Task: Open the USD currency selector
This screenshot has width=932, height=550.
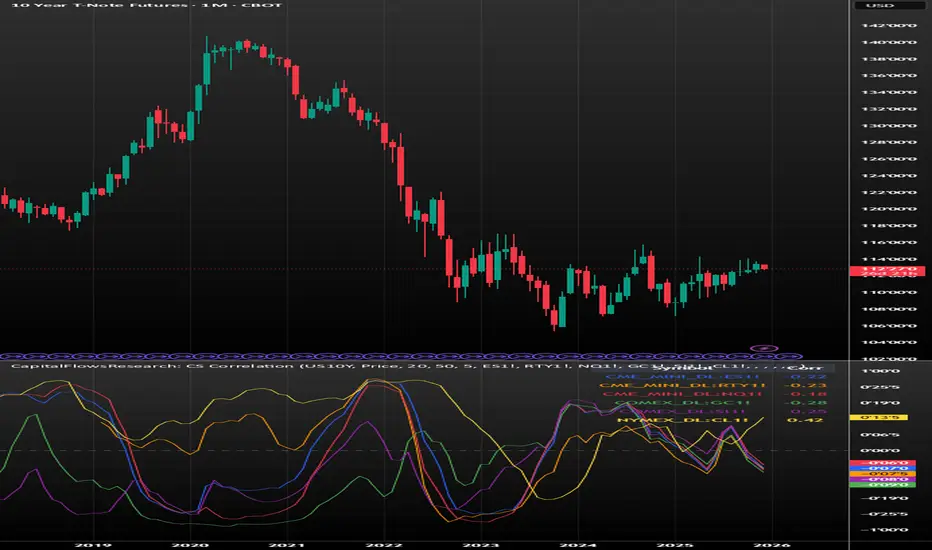Action: (888, 6)
